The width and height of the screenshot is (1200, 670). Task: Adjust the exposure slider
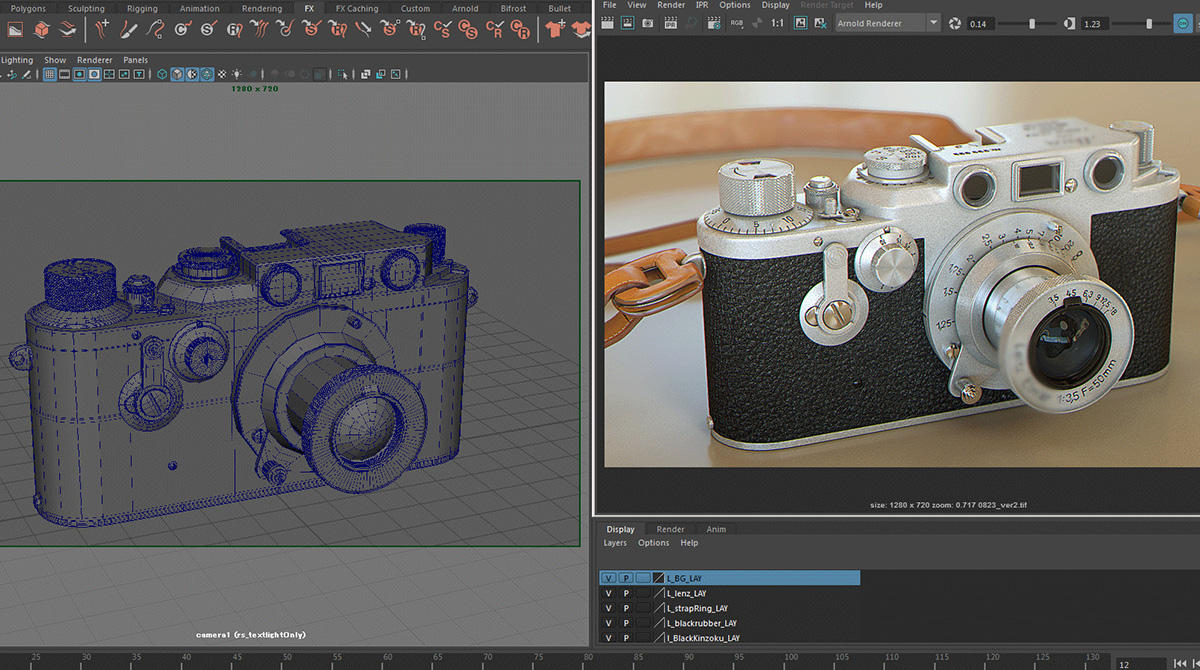coord(1033,23)
